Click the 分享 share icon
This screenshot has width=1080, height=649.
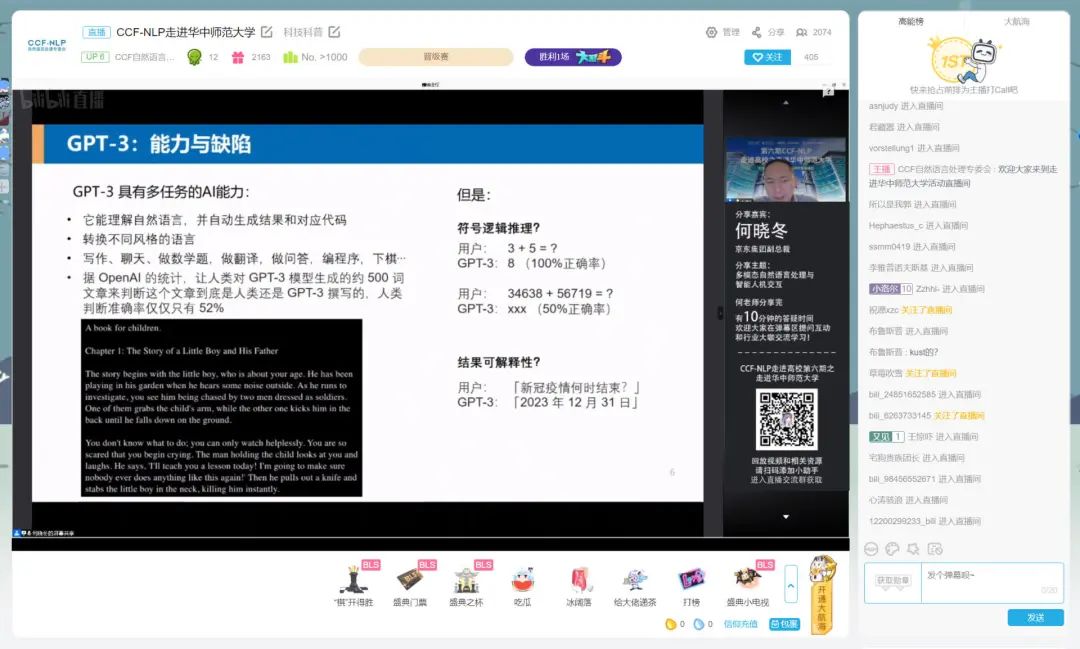(756, 32)
